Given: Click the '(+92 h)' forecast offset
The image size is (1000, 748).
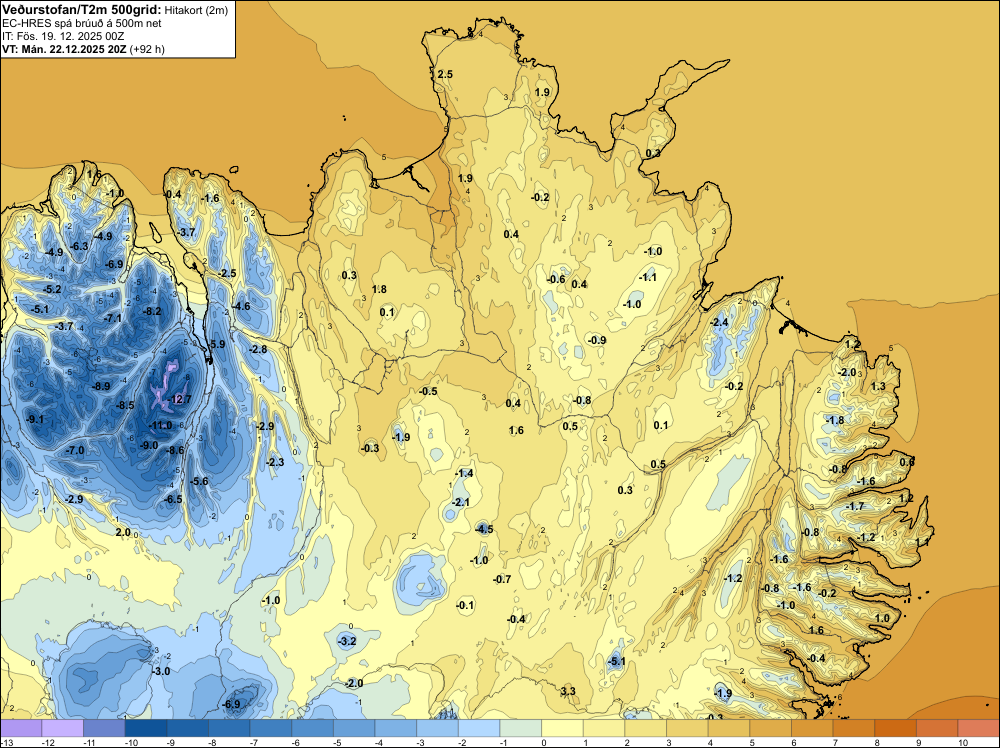Looking at the screenshot, I should point(147,49).
